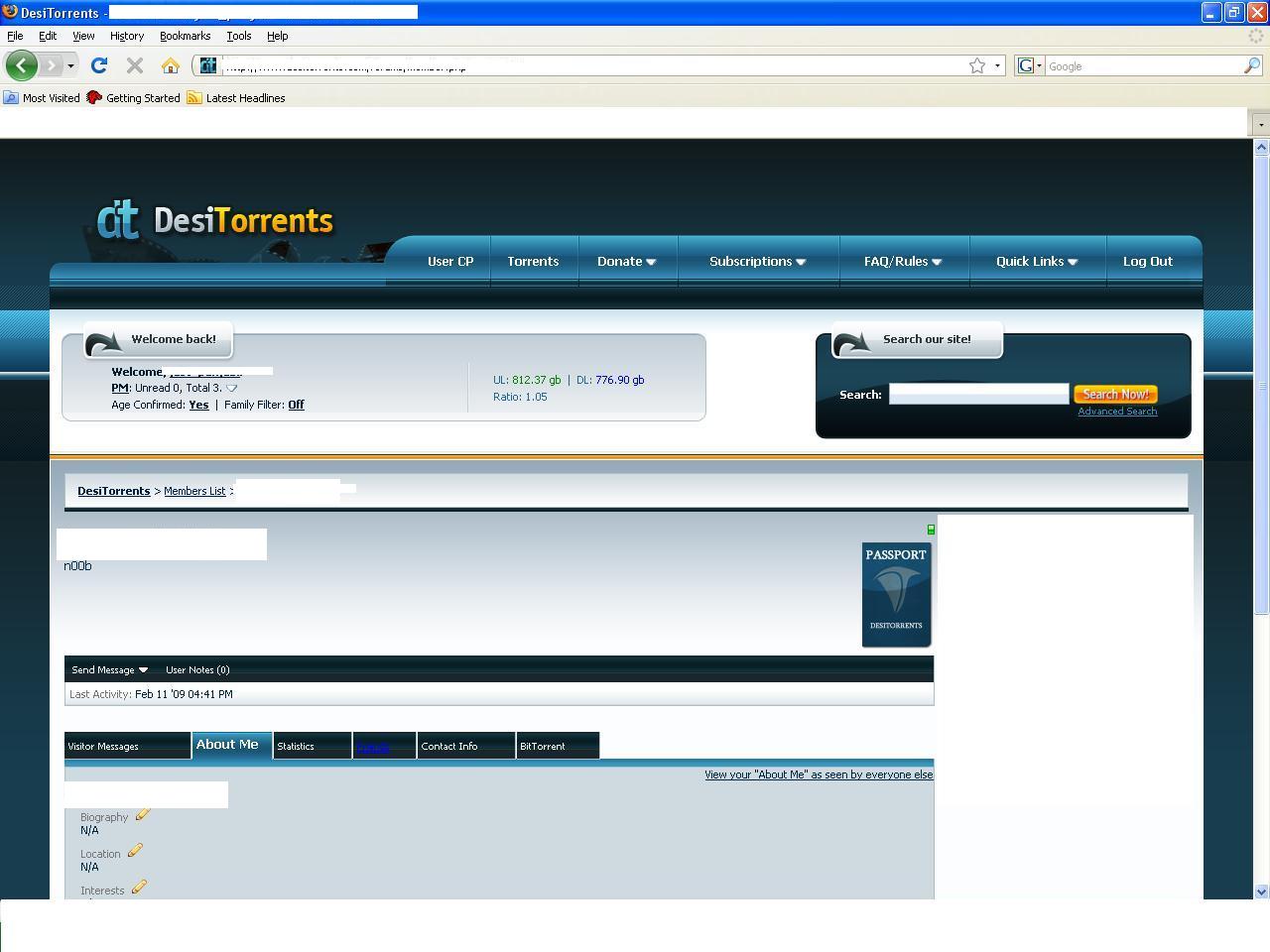Screen dimensions: 1270x952
Task: Click the Search Now! button
Action: (1115, 394)
